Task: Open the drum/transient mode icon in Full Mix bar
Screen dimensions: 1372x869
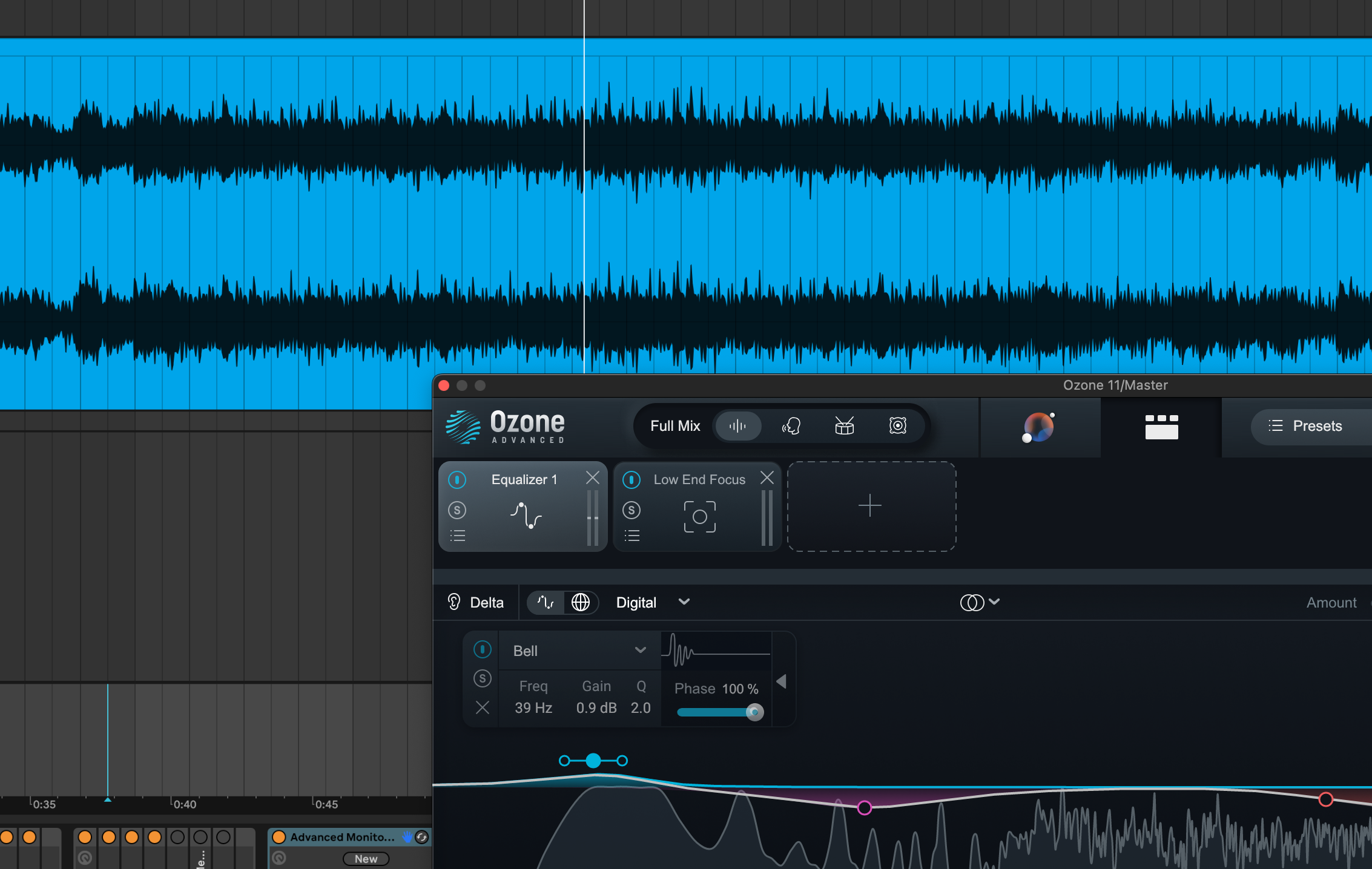Action: (844, 425)
